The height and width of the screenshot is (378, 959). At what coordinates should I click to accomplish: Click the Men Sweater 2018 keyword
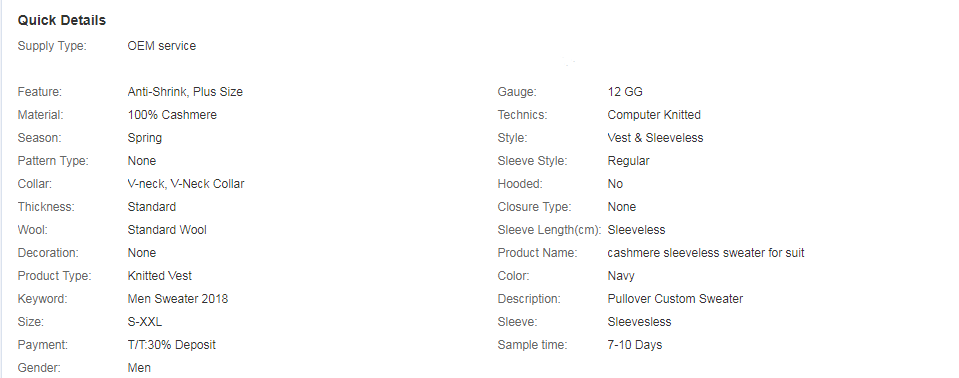tap(177, 299)
